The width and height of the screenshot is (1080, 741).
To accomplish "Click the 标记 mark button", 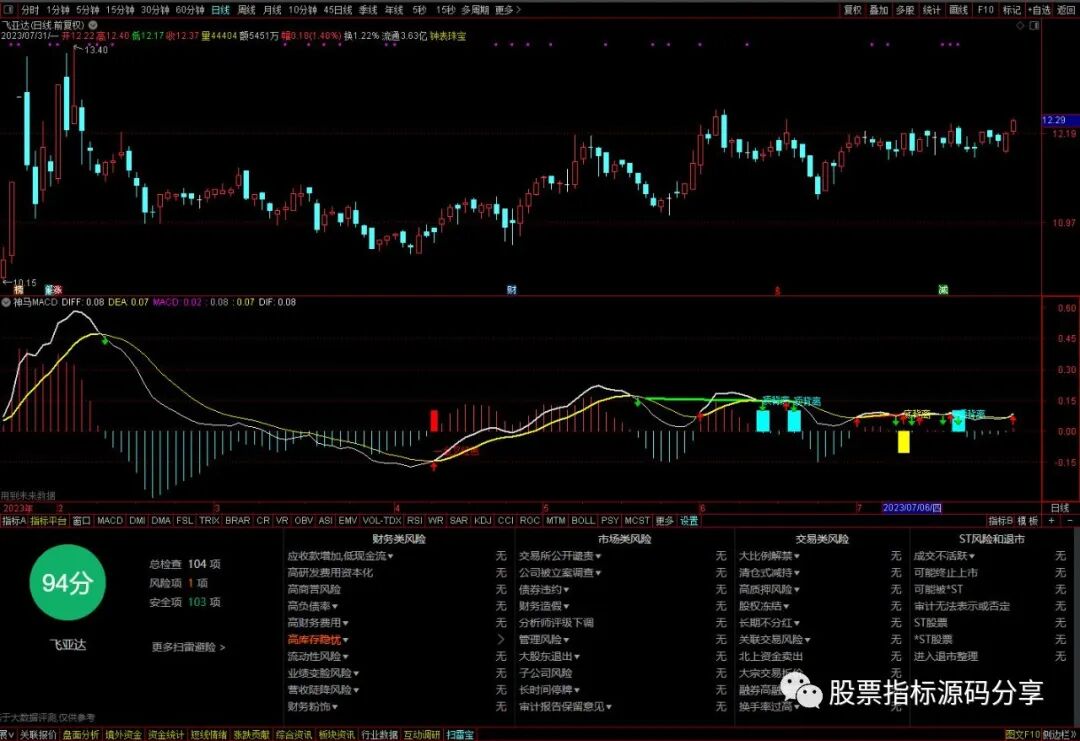I will [x=1012, y=10].
